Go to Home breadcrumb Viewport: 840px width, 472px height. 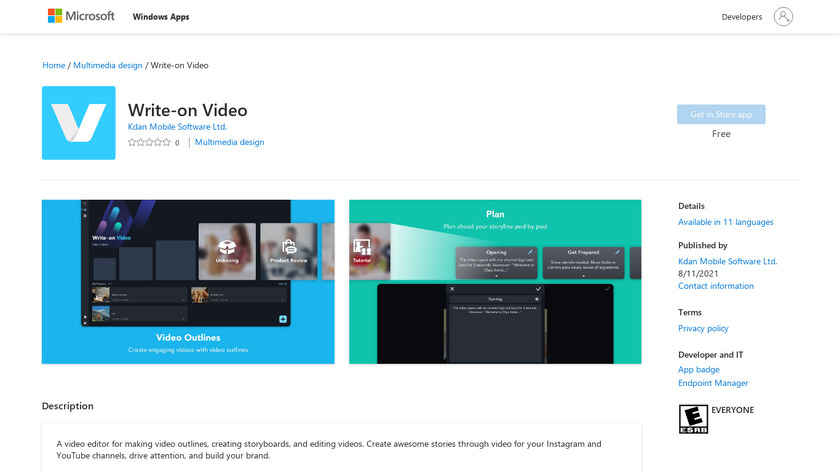pyautogui.click(x=54, y=65)
